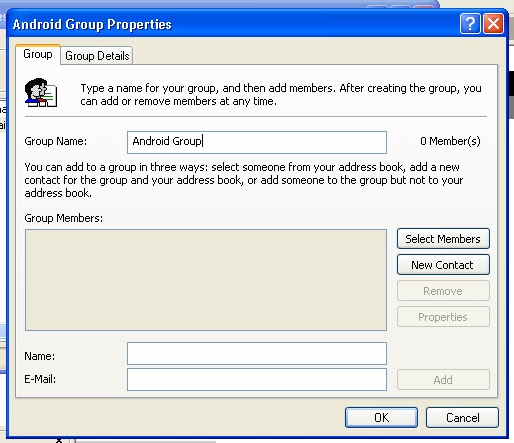Viewport: 514px width, 443px height.
Task: Click the Group Name text field
Action: (257, 142)
